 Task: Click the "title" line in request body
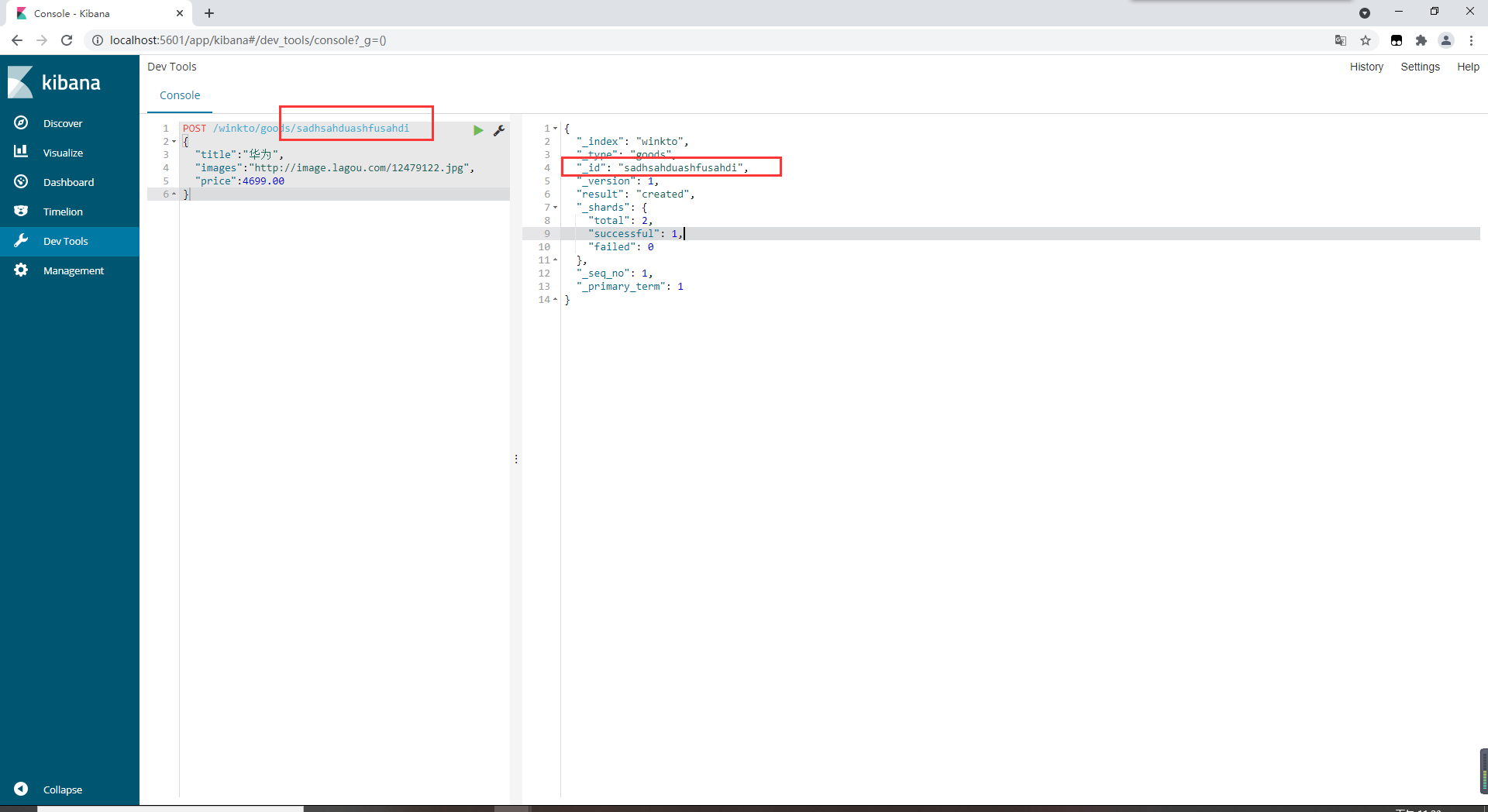239,155
